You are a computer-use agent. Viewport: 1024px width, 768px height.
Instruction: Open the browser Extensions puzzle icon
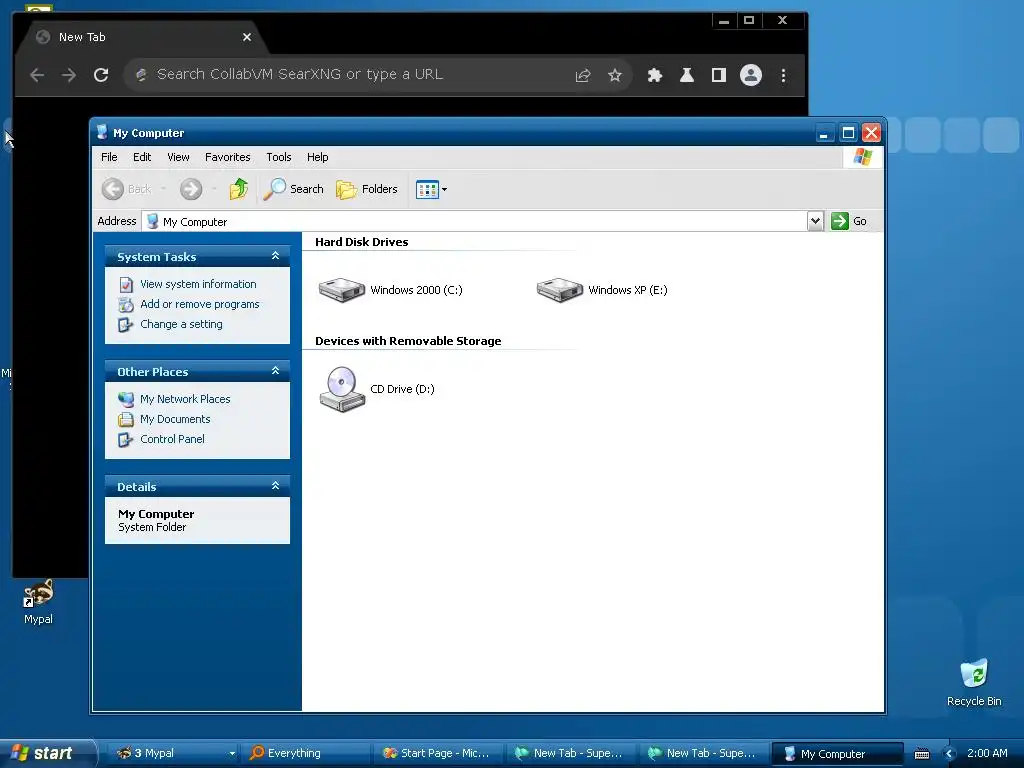pos(654,76)
